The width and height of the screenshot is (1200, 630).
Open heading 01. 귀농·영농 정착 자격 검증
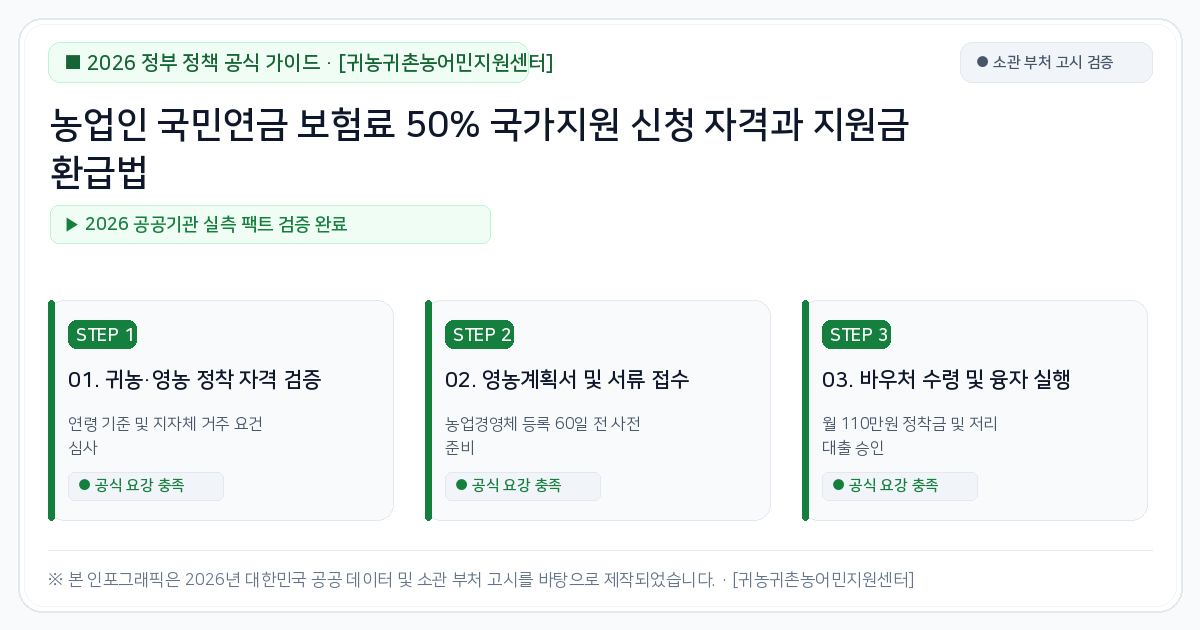tap(194, 380)
